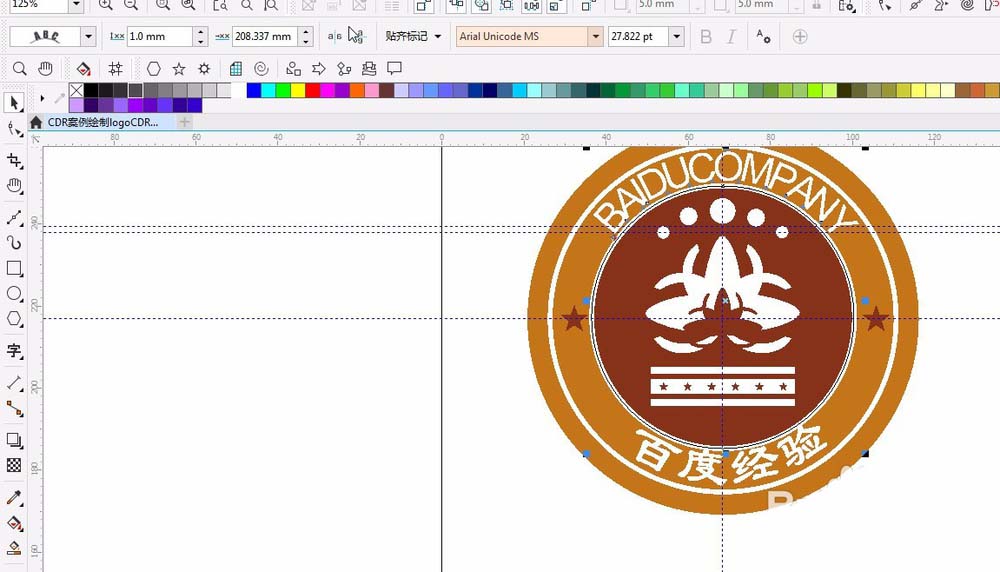Click the Spiral tool icon
The height and width of the screenshot is (572, 1000).
(x=261, y=68)
